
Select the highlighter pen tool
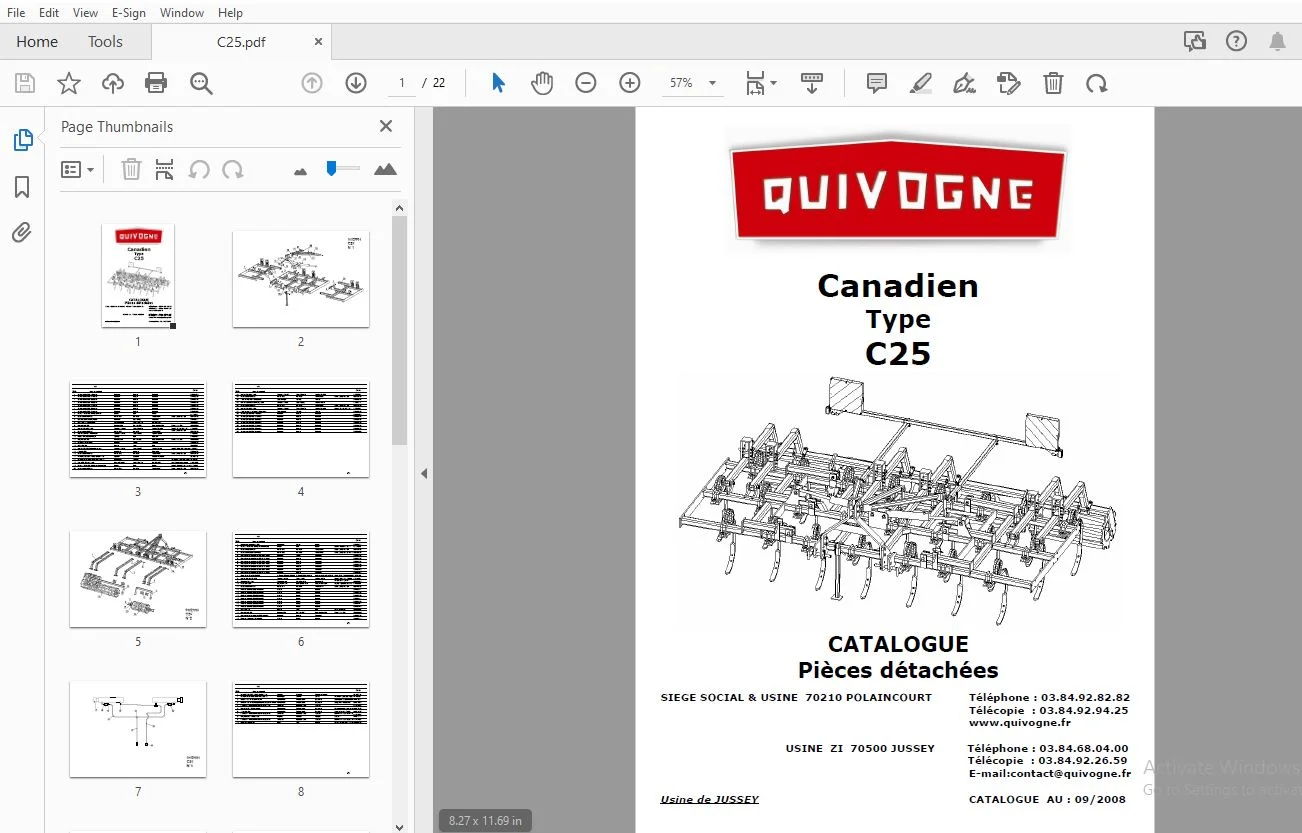click(921, 84)
